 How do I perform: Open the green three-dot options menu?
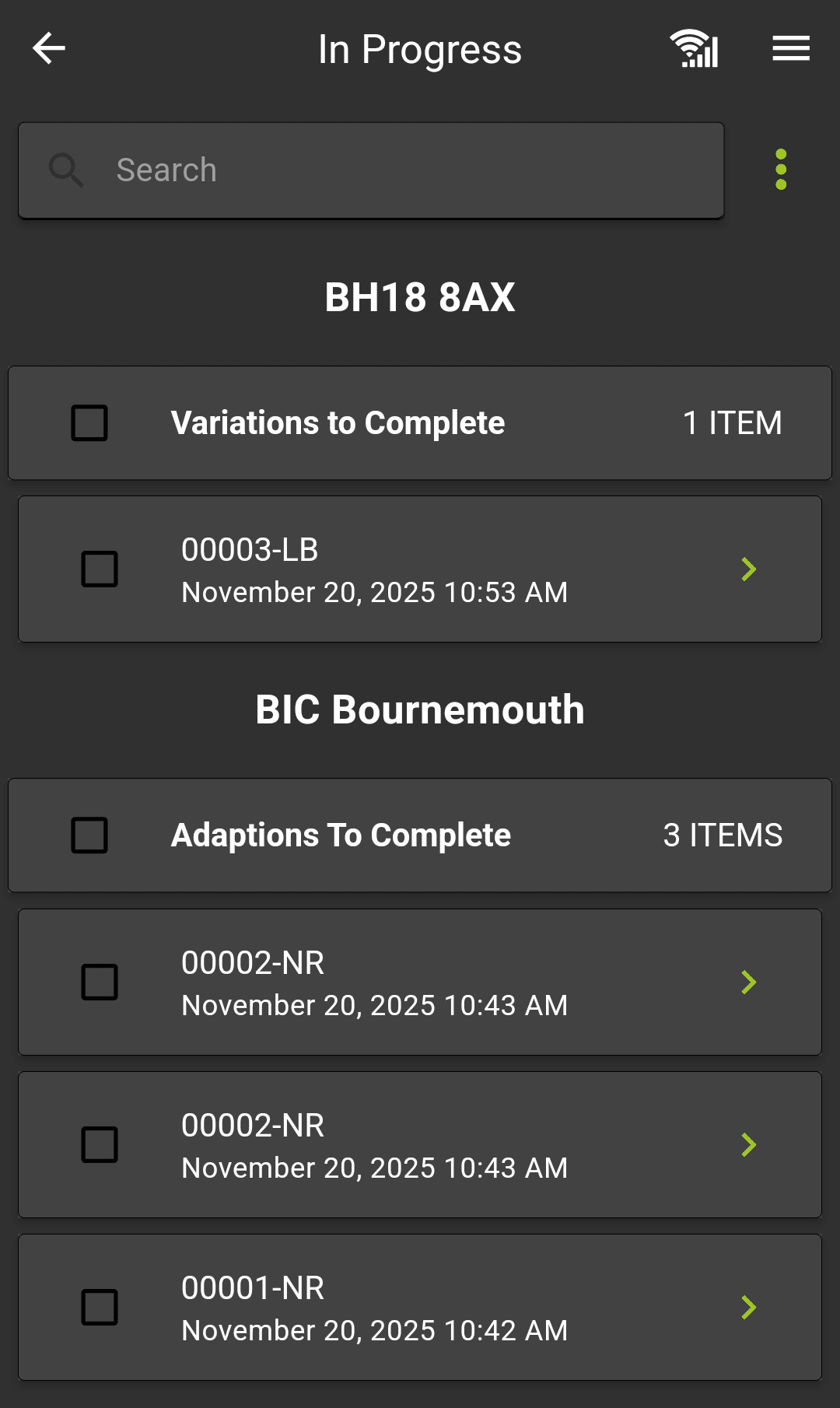tap(781, 170)
